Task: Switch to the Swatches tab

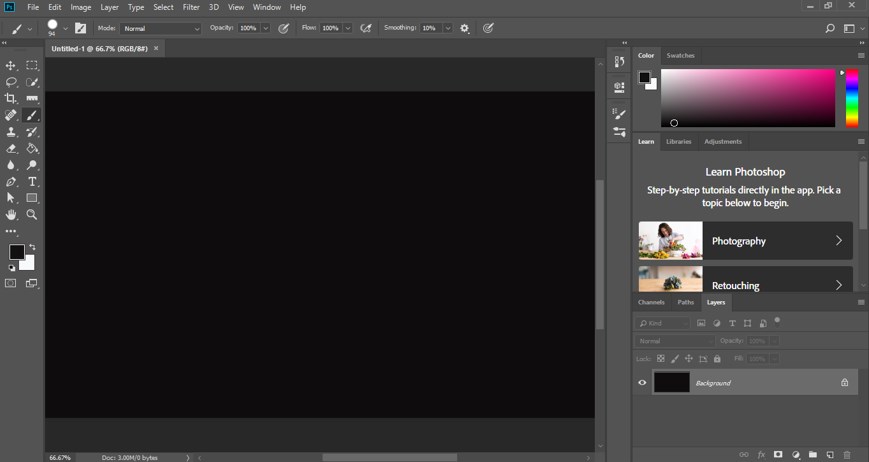Action: 681,55
